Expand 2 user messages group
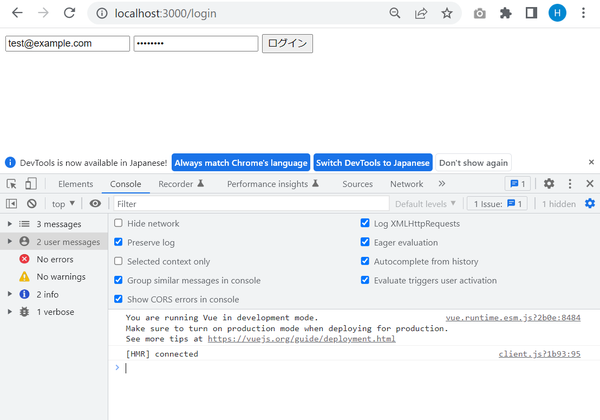This screenshot has width=600, height=420. click(10, 241)
